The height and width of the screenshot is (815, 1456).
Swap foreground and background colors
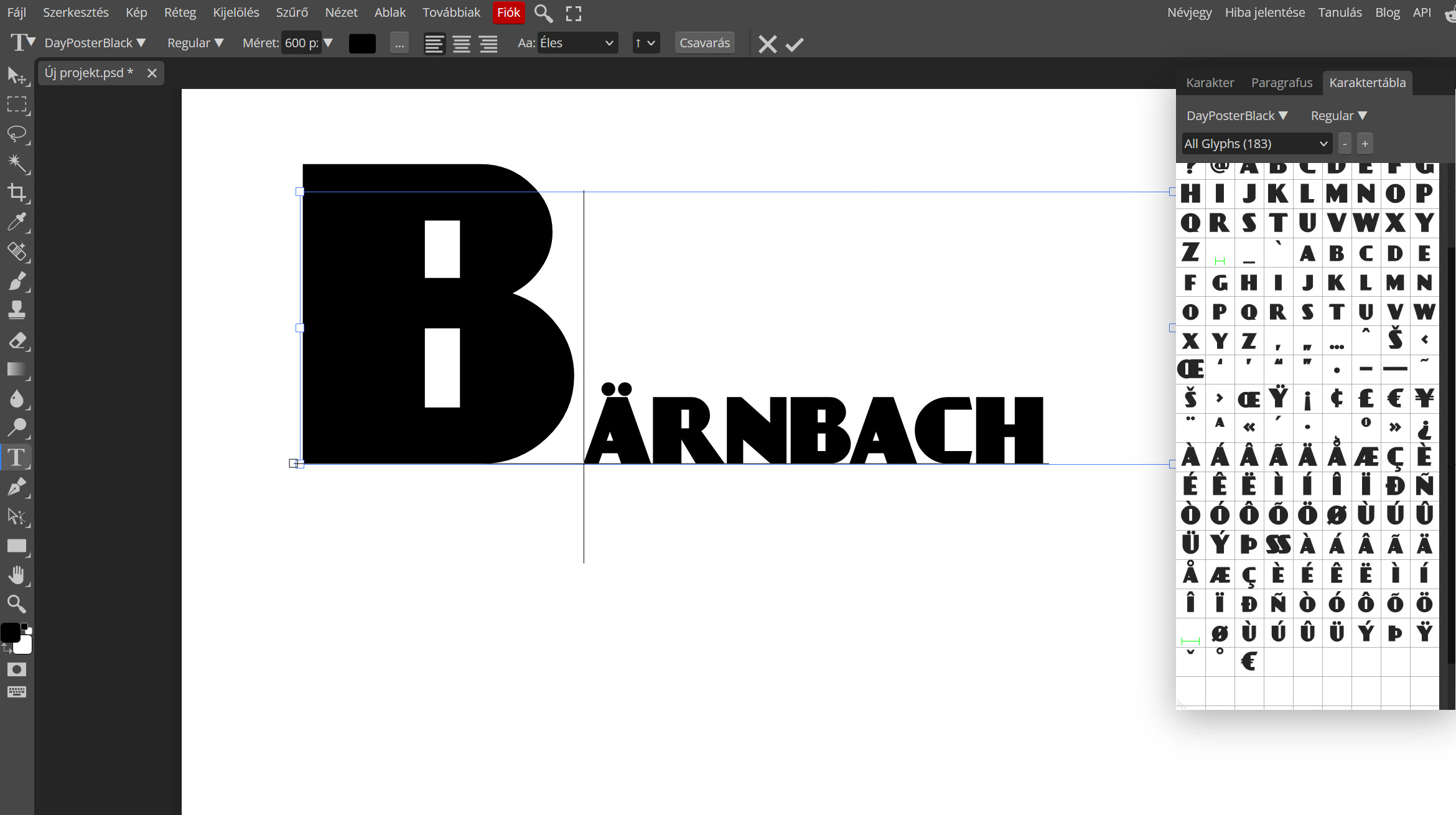pyautogui.click(x=7, y=649)
